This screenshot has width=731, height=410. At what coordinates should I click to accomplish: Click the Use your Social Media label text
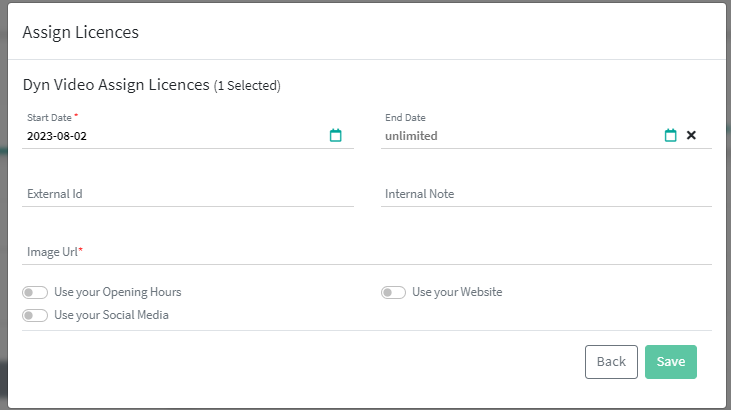point(111,315)
